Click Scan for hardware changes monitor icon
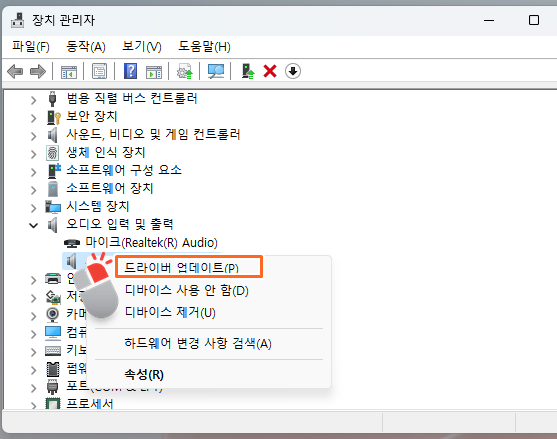The height and width of the screenshot is (439, 557). (216, 71)
